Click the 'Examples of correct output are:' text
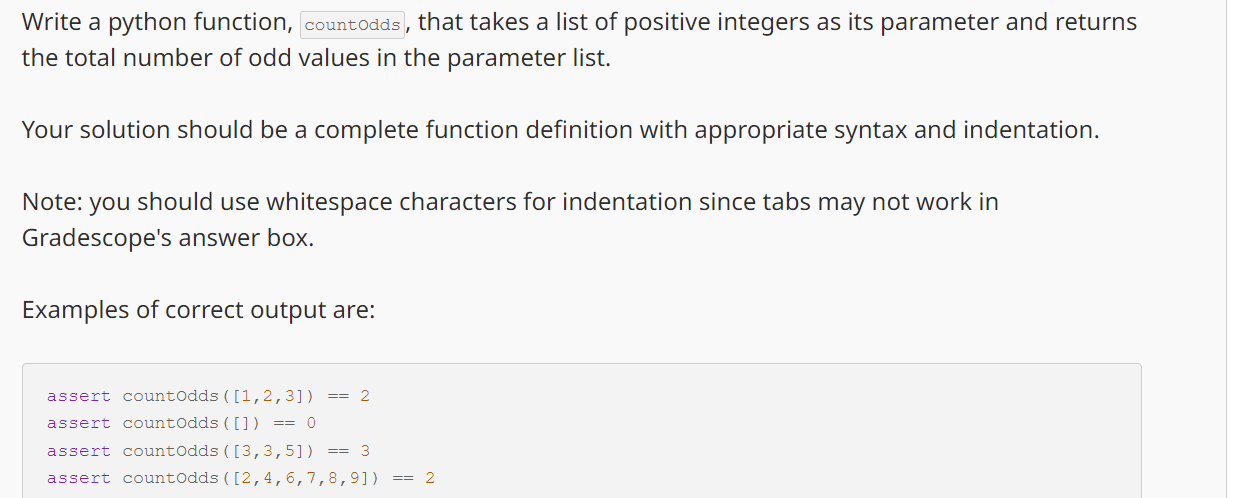 coord(198,310)
